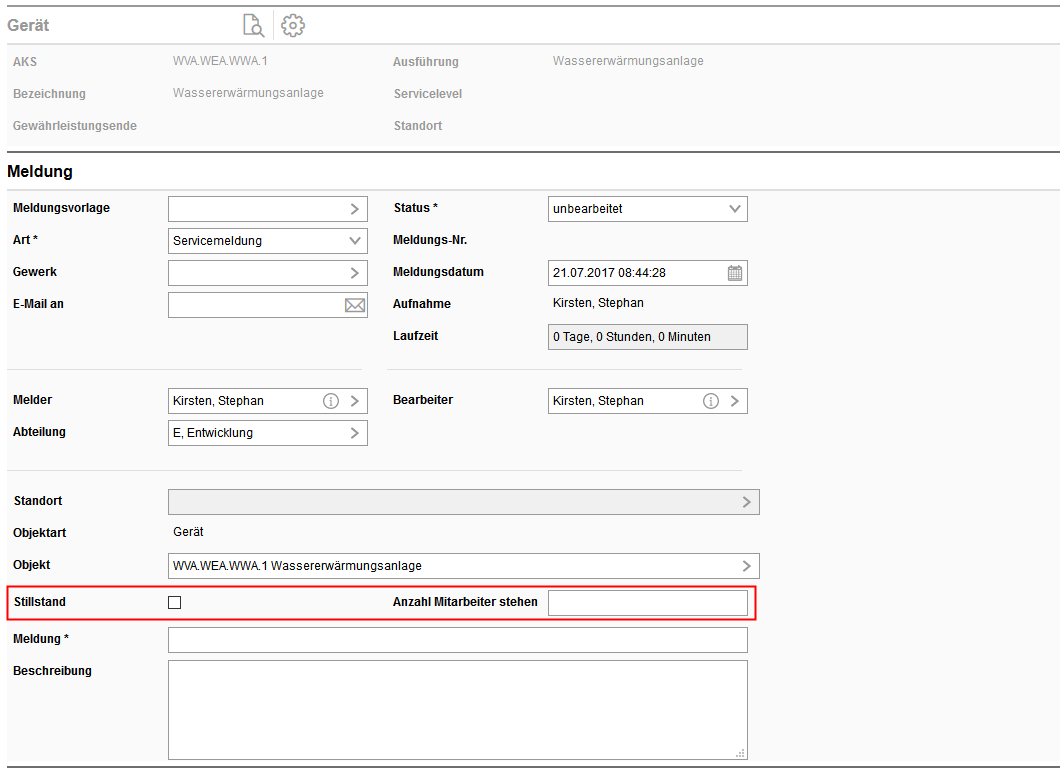The image size is (1063, 773).
Task: Open selection arrow in the Objekt field
Action: 746,566
